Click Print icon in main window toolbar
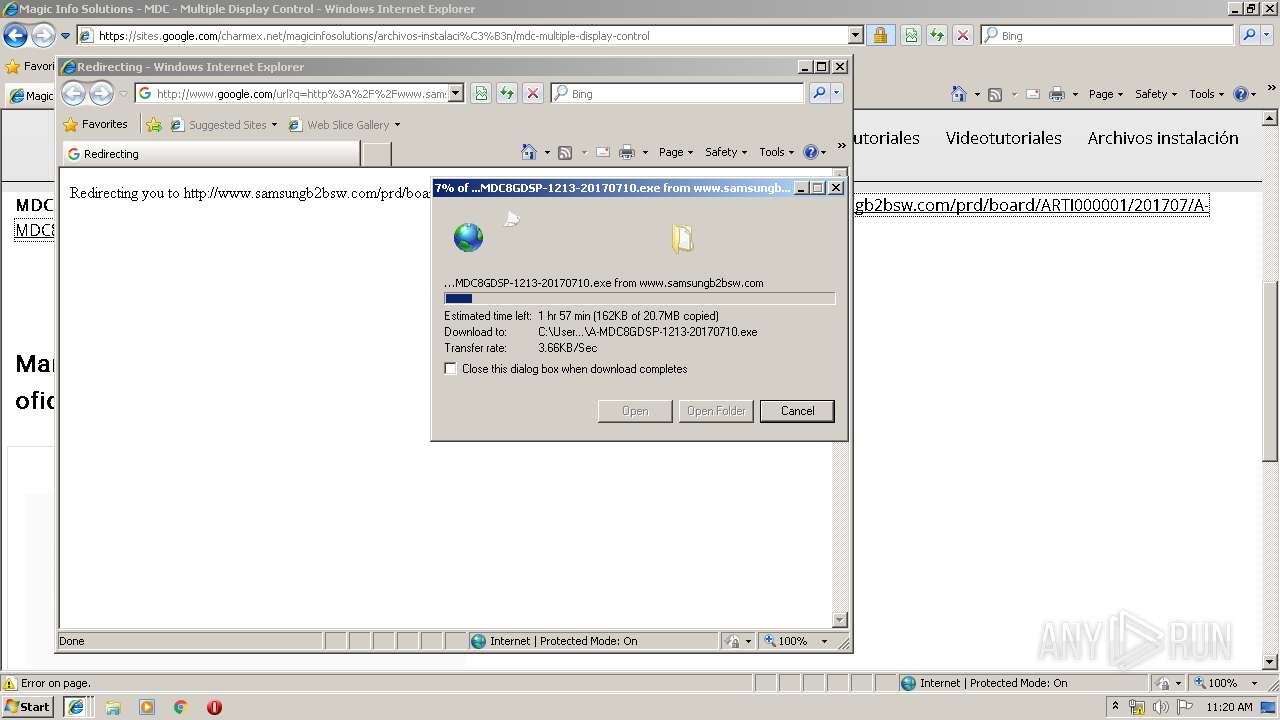 coord(1057,94)
